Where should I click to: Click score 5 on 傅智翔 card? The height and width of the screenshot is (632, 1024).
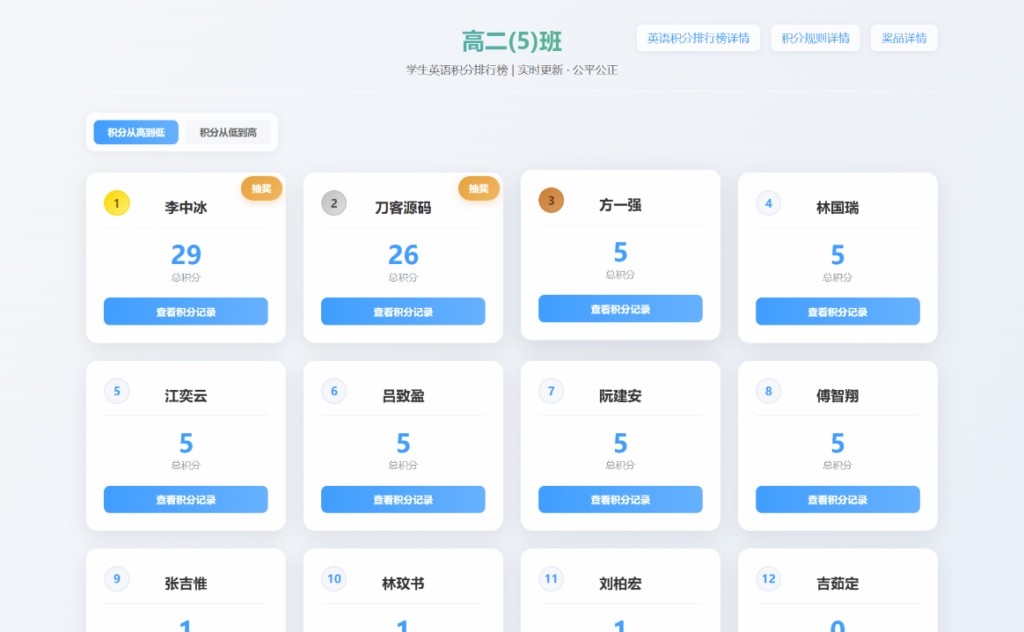(x=838, y=443)
